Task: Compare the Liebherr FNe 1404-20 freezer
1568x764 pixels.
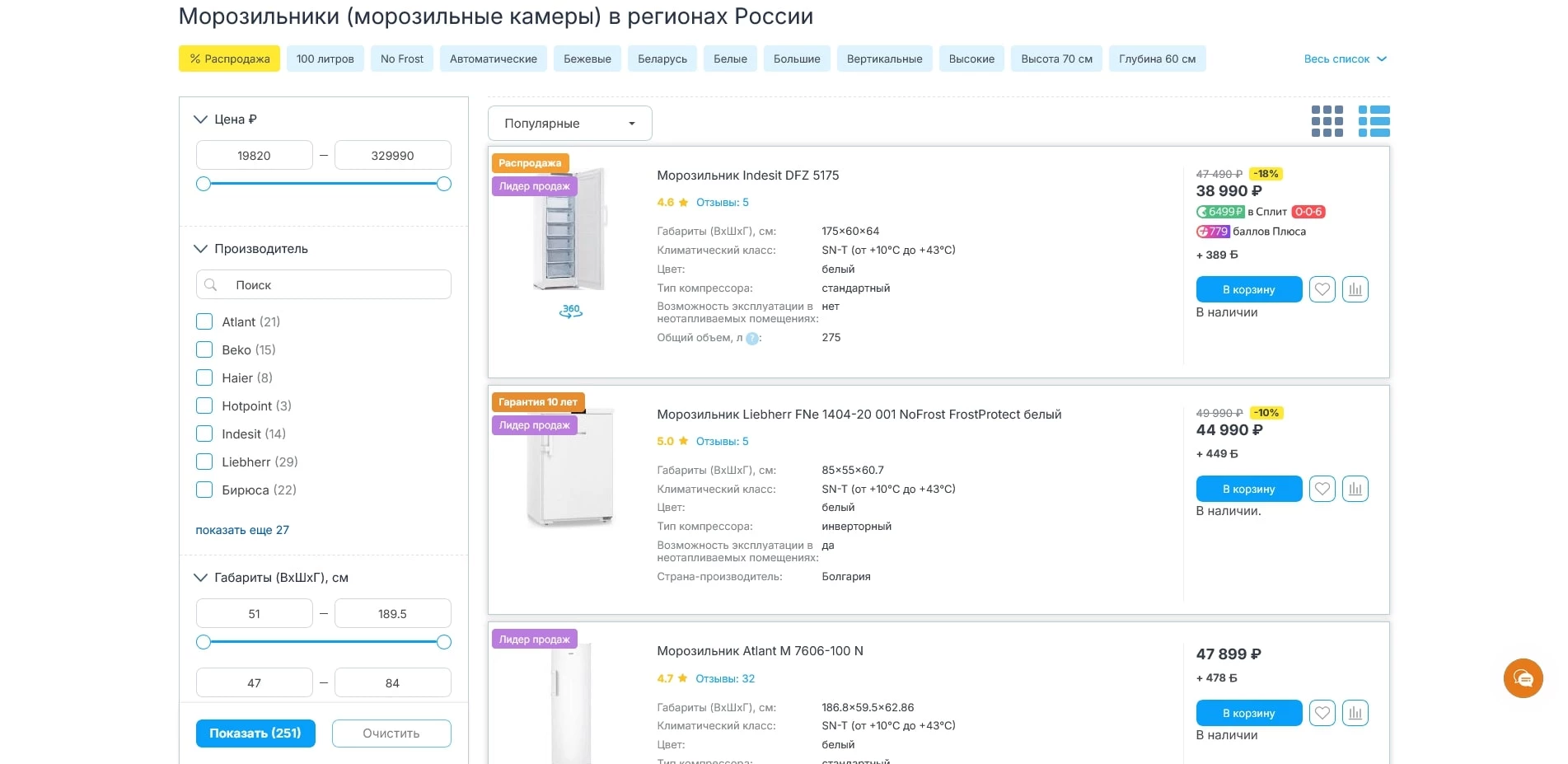Action: pos(1355,489)
